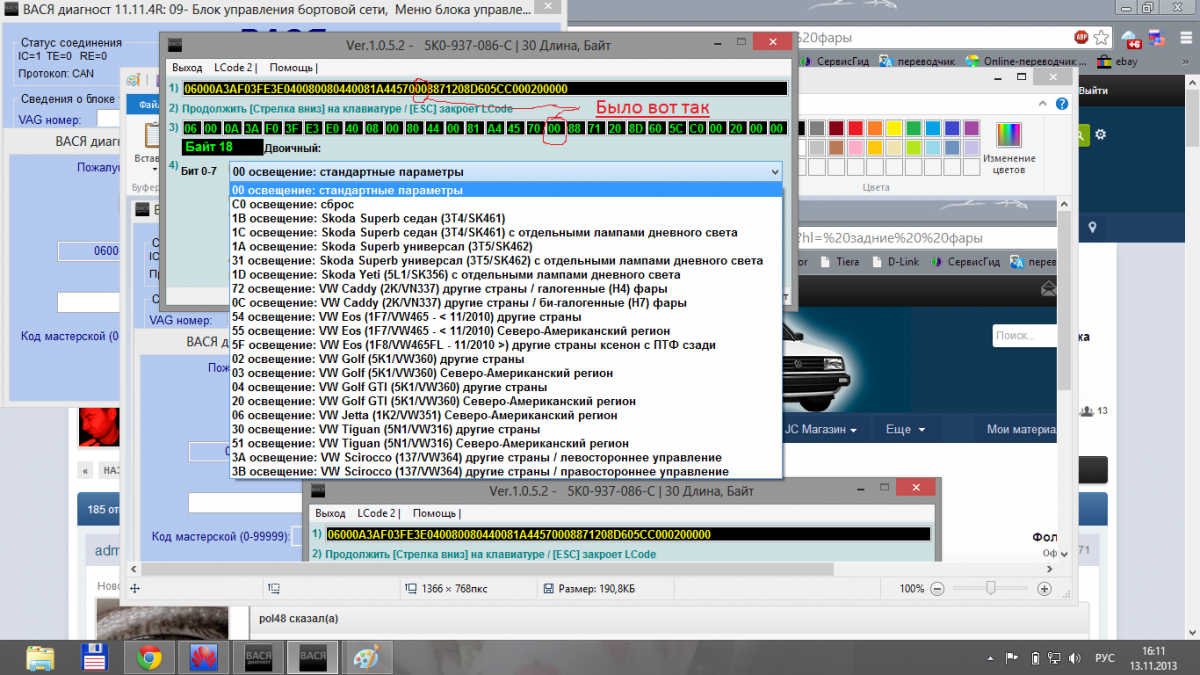1200x675 pixels.
Task: Click the long coding string in the upper LCode window
Action: coord(484,88)
